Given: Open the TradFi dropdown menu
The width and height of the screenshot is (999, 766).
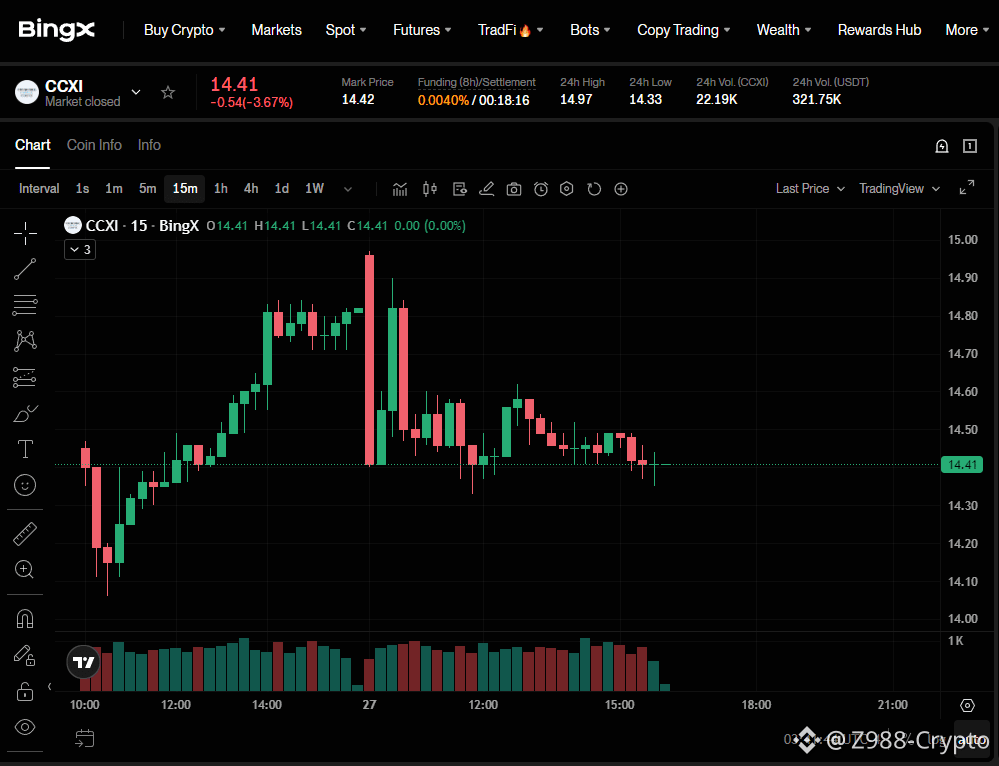Looking at the screenshot, I should pyautogui.click(x=510, y=30).
